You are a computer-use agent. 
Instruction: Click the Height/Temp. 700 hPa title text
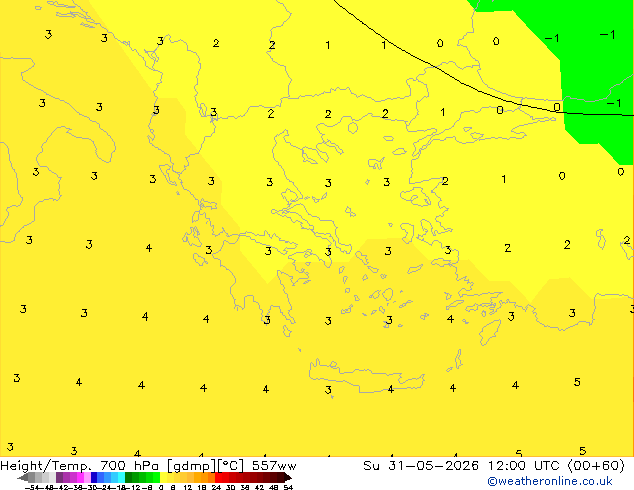click(79, 466)
